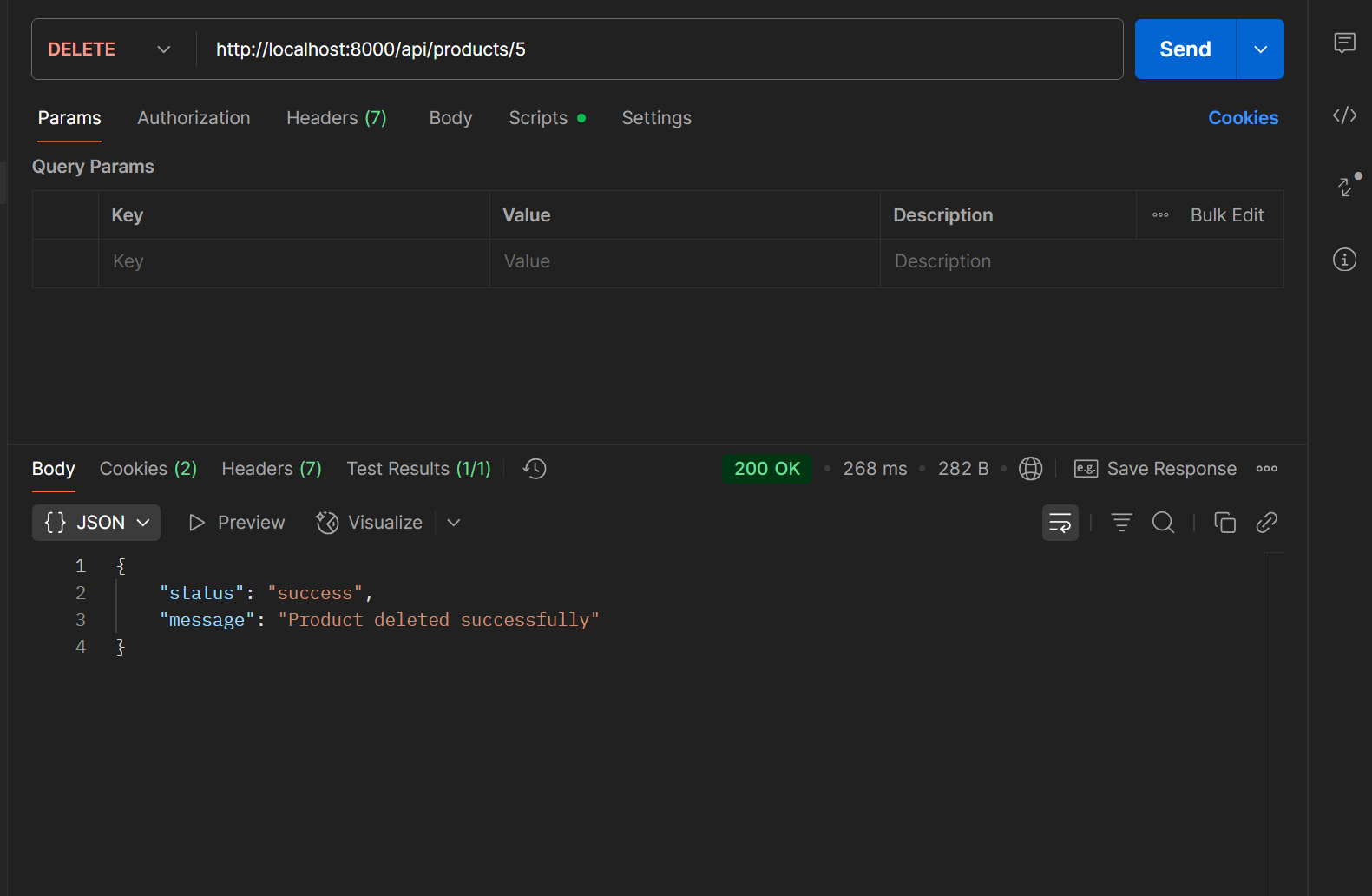Open the code snippet generator icon
Screen dimensions: 1372x896
coord(1344,115)
